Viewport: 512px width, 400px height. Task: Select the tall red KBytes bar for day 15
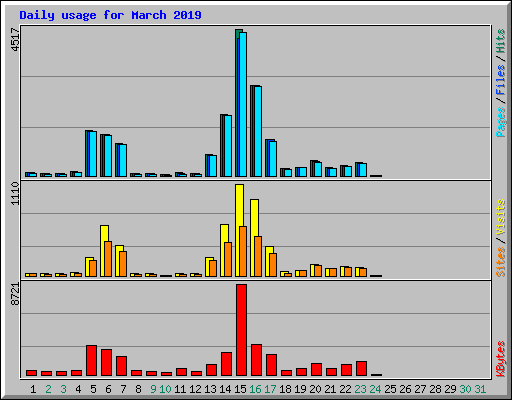[x=241, y=330]
